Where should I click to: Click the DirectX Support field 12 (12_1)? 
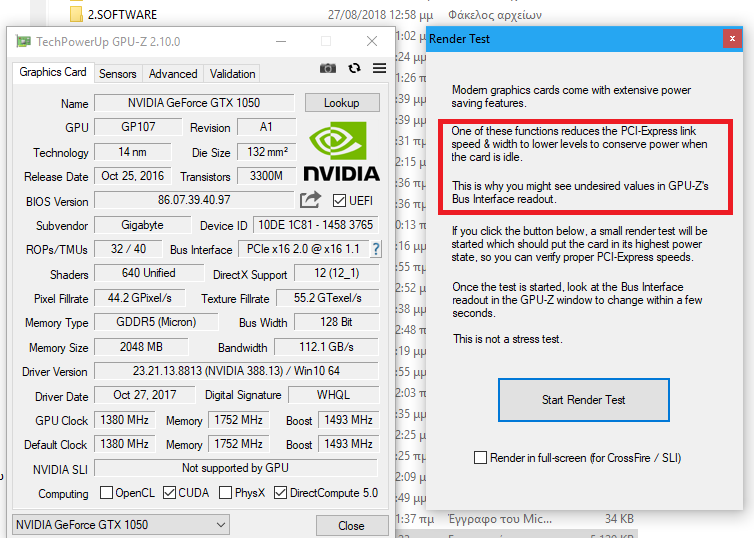(x=337, y=273)
